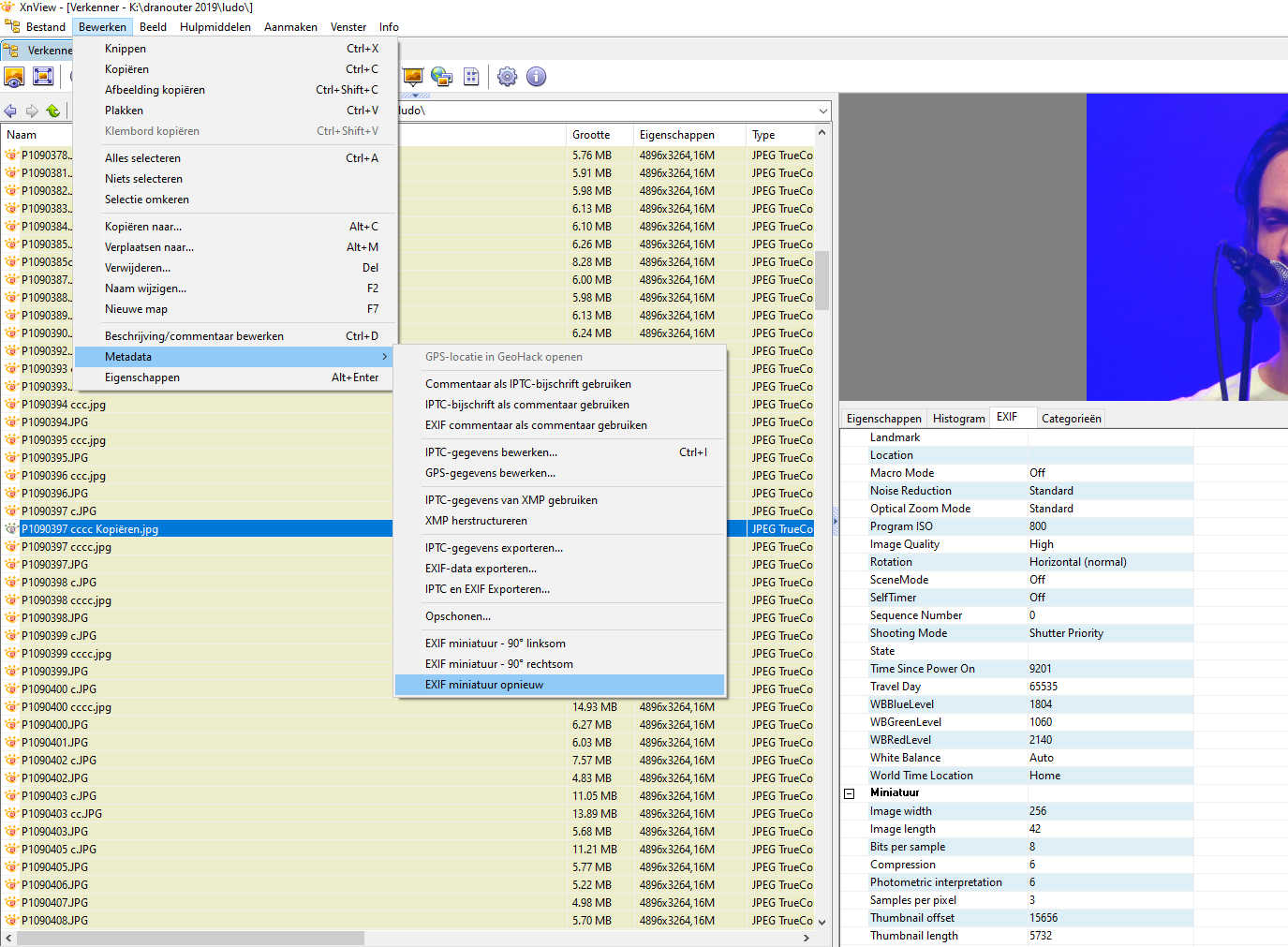This screenshot has height=947, width=1288.
Task: Collapse the Miniatuur section in EXIF panel
Action: tap(850, 793)
